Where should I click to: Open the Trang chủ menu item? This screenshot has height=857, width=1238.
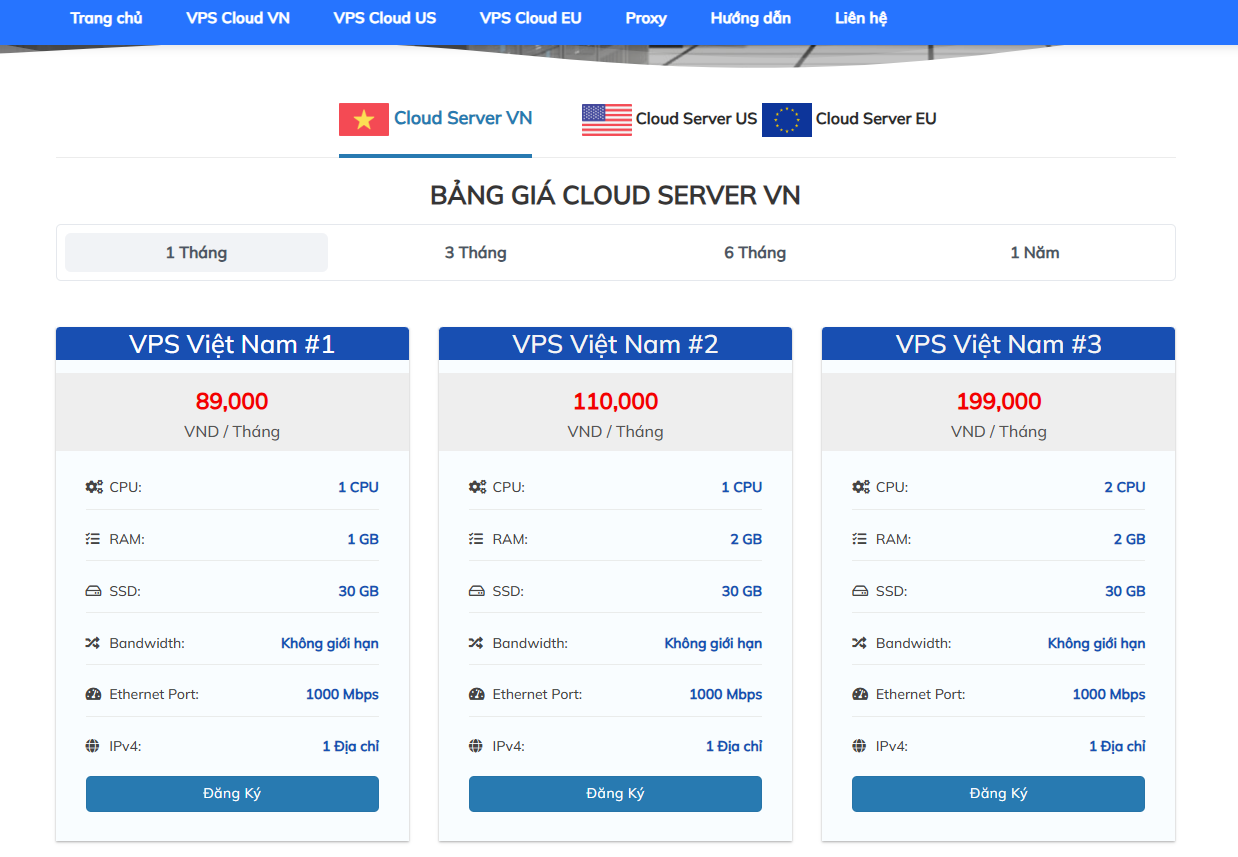tap(106, 18)
